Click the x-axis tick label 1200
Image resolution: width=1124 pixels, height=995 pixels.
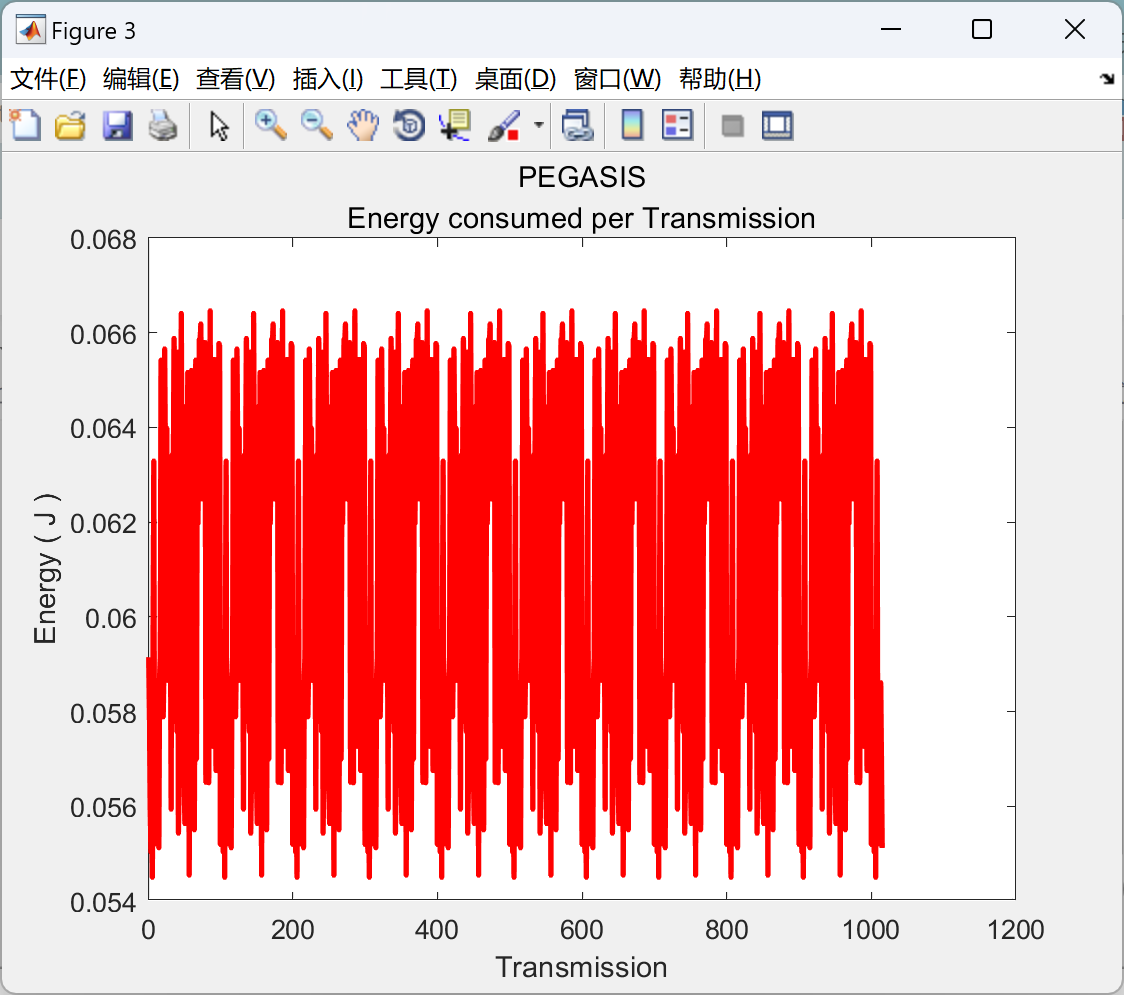click(1015, 930)
